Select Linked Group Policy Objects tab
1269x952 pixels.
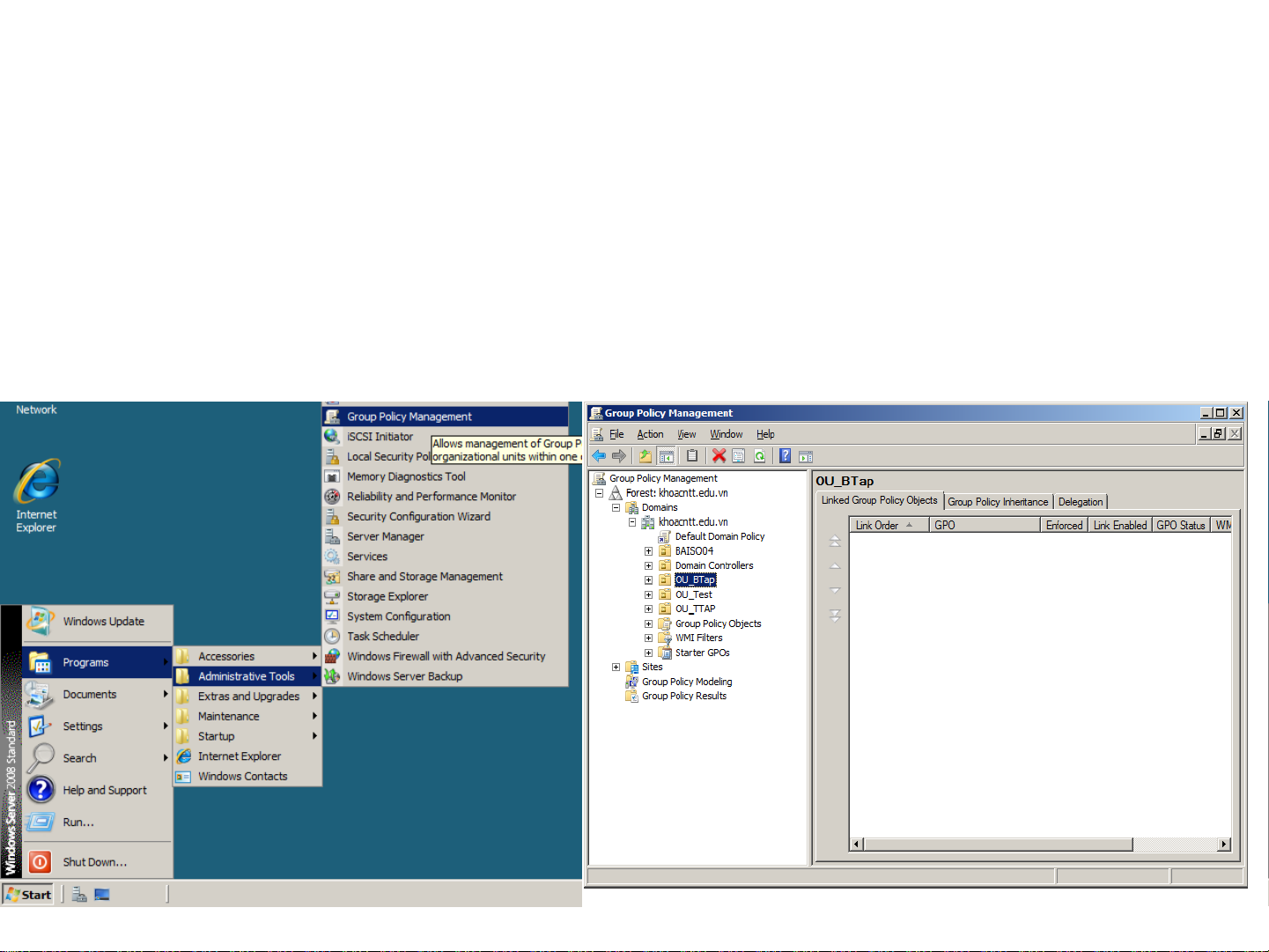(880, 500)
